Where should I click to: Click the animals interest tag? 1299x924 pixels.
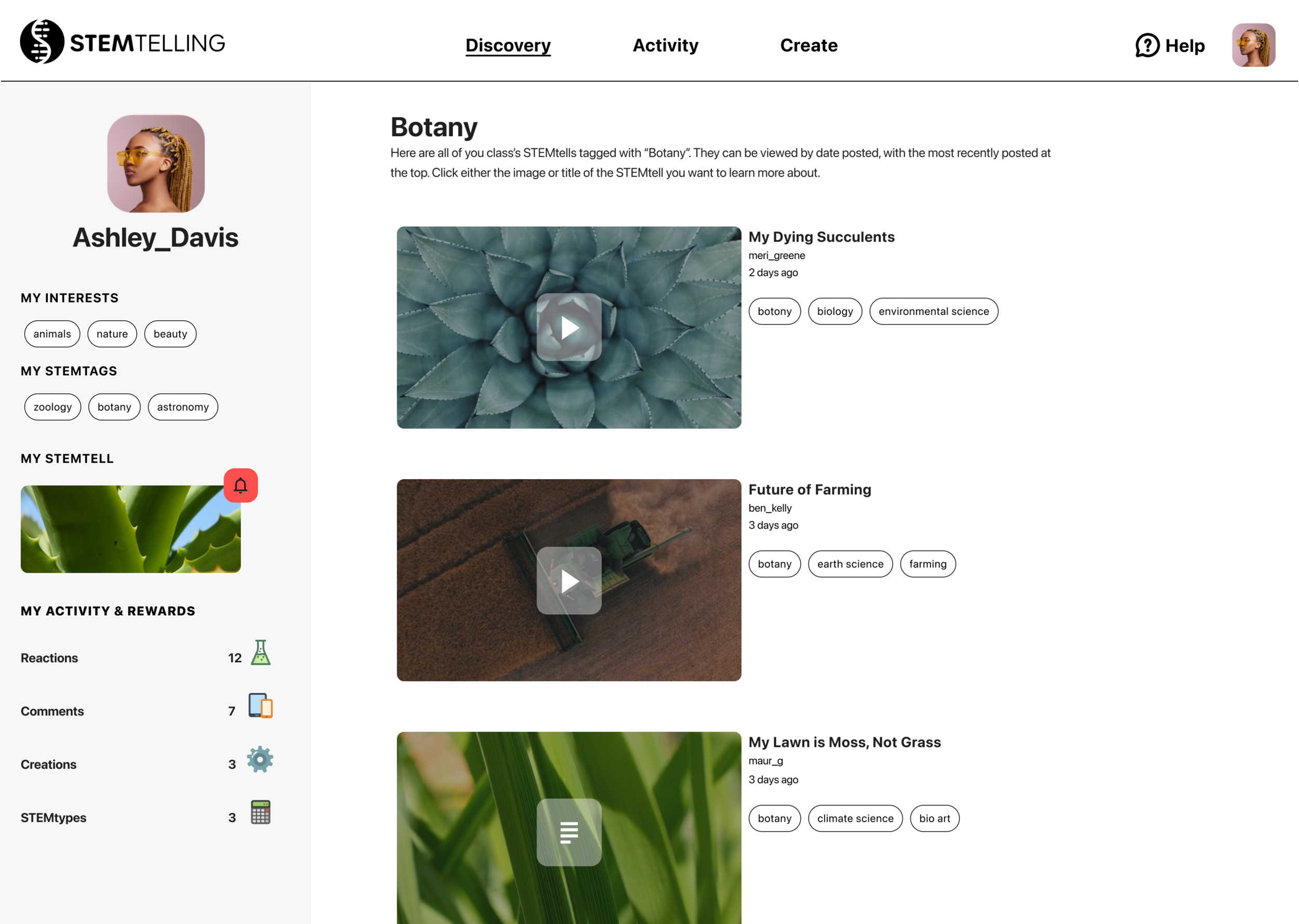52,334
